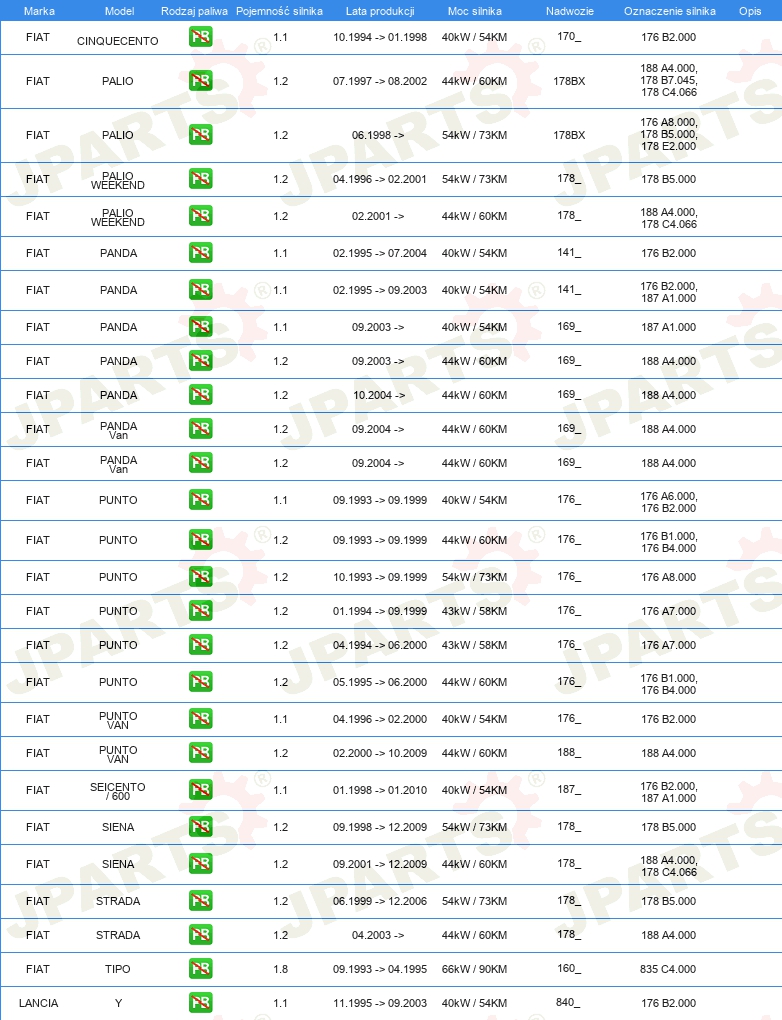Click fuel icon for PANDA 10.2004 row
This screenshot has width=782, height=1020.
tap(200, 394)
